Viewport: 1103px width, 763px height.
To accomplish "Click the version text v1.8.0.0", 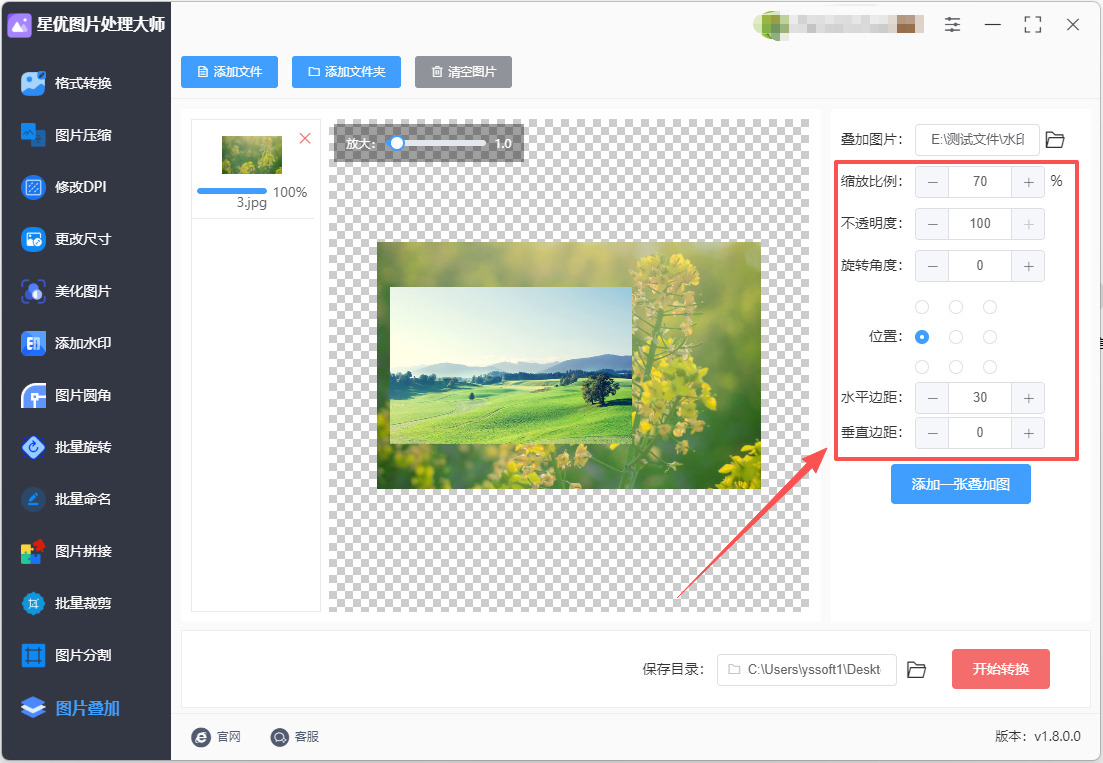I will [x=1057, y=736].
